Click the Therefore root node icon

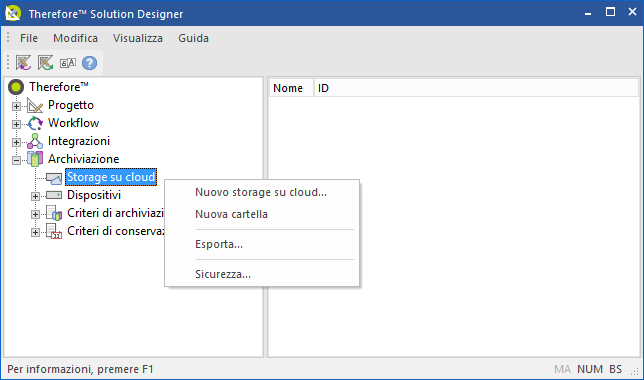click(16, 87)
